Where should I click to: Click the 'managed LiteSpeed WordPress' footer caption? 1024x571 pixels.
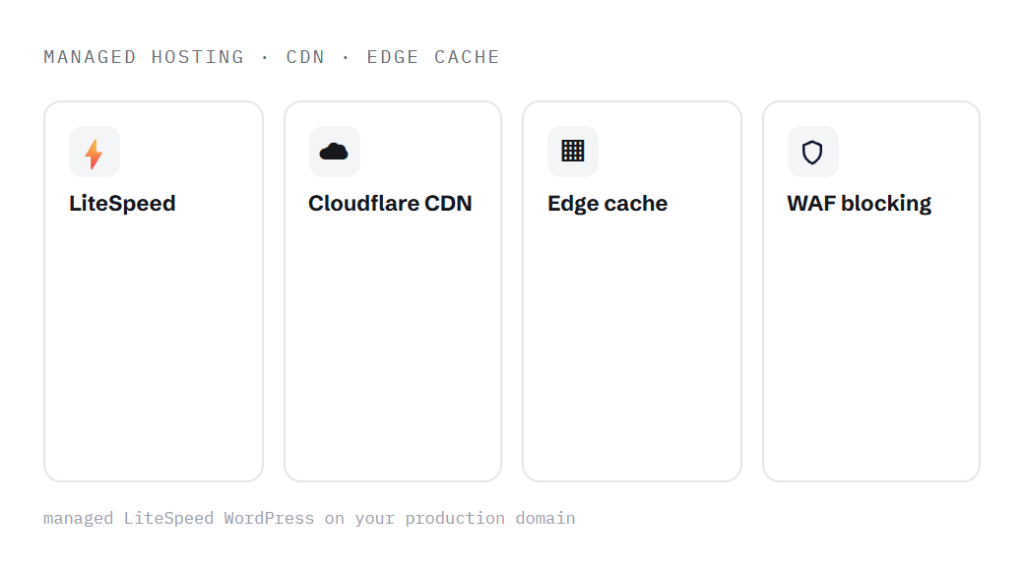309,518
